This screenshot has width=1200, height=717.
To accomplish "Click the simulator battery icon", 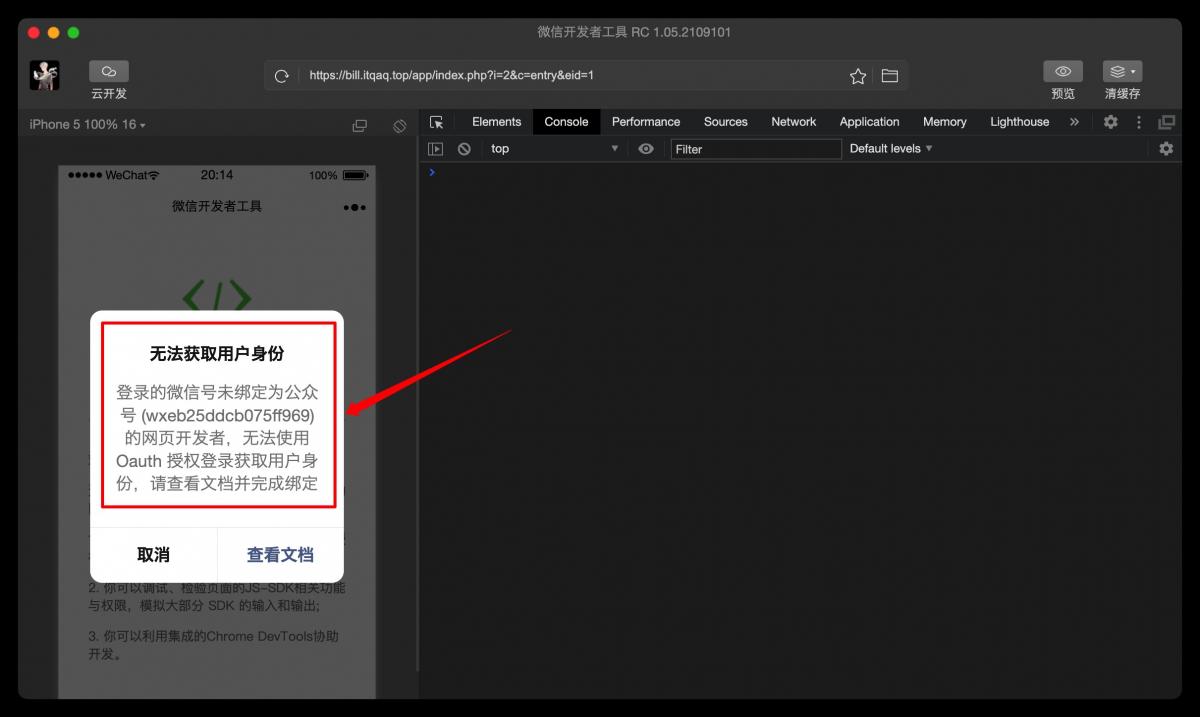I will [355, 175].
